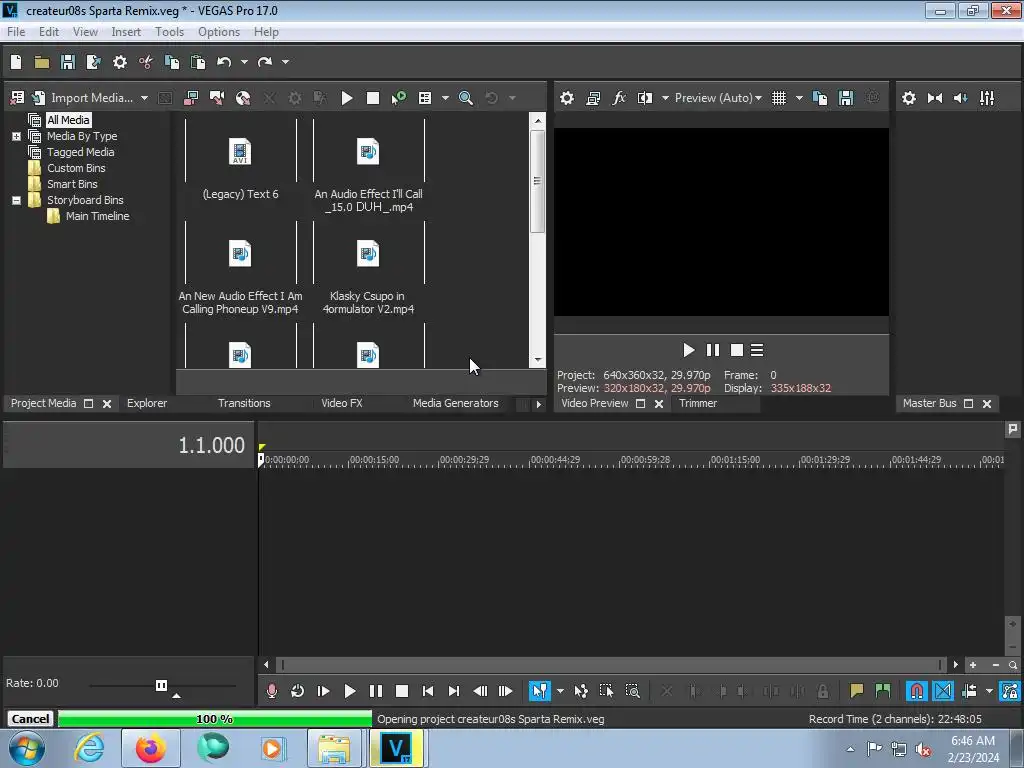
Task: Switch to Trimmer tab
Action: (x=697, y=404)
